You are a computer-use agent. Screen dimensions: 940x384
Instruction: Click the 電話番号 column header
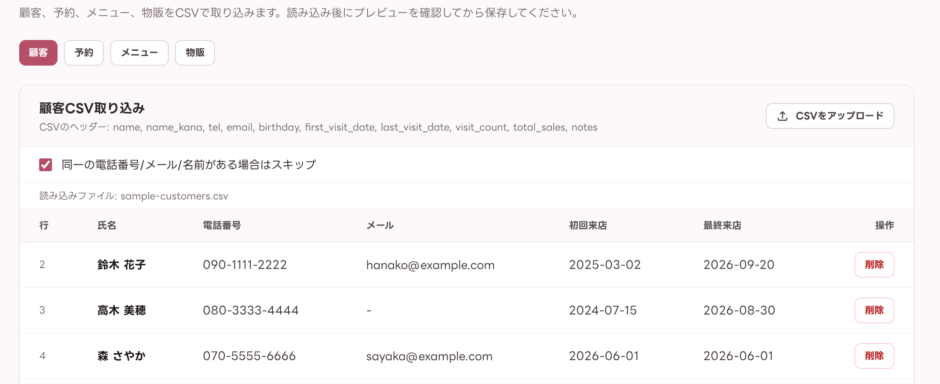[222, 226]
